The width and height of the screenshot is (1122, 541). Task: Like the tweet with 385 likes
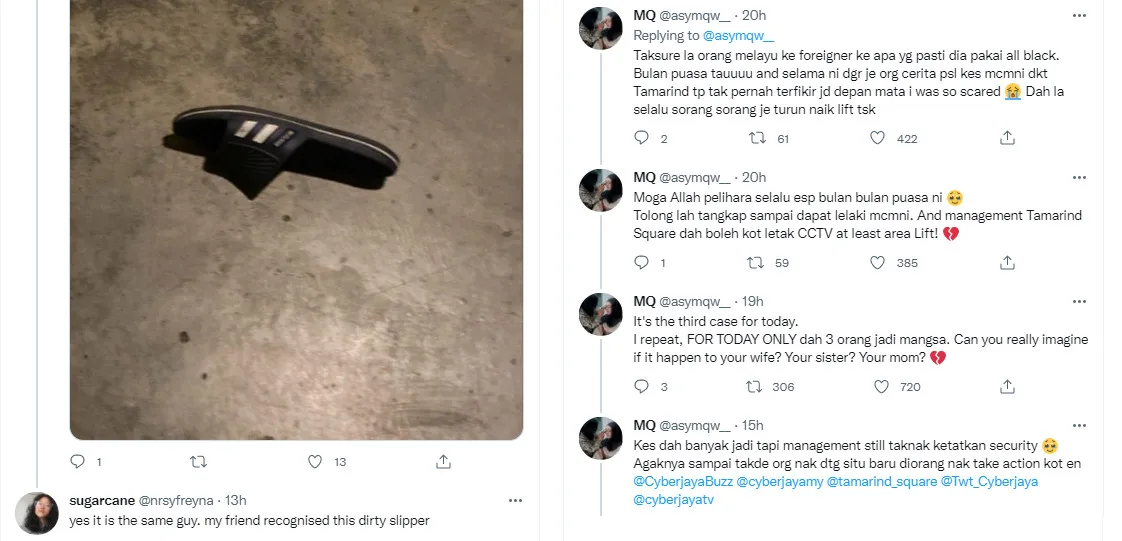(877, 263)
